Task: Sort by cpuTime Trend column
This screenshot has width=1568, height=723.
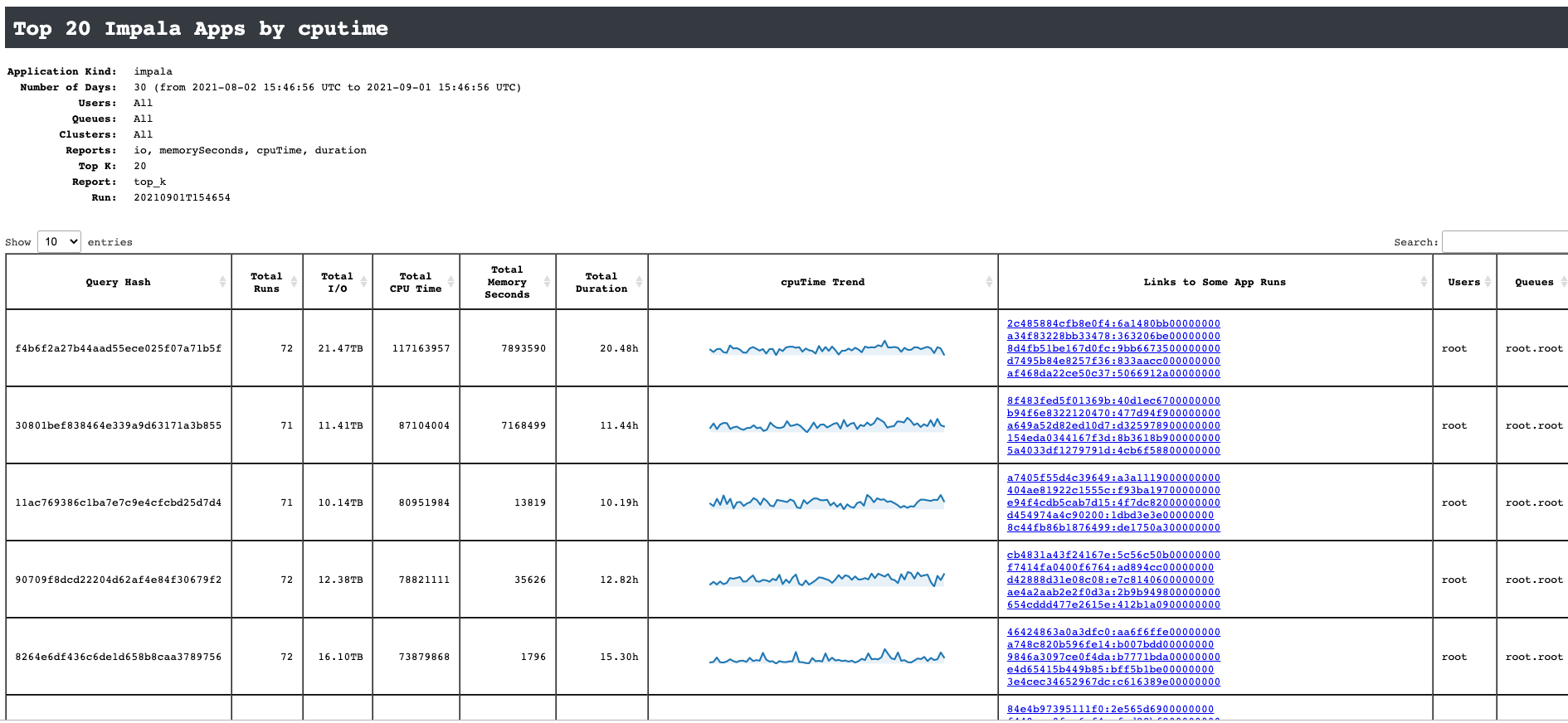Action: click(823, 282)
